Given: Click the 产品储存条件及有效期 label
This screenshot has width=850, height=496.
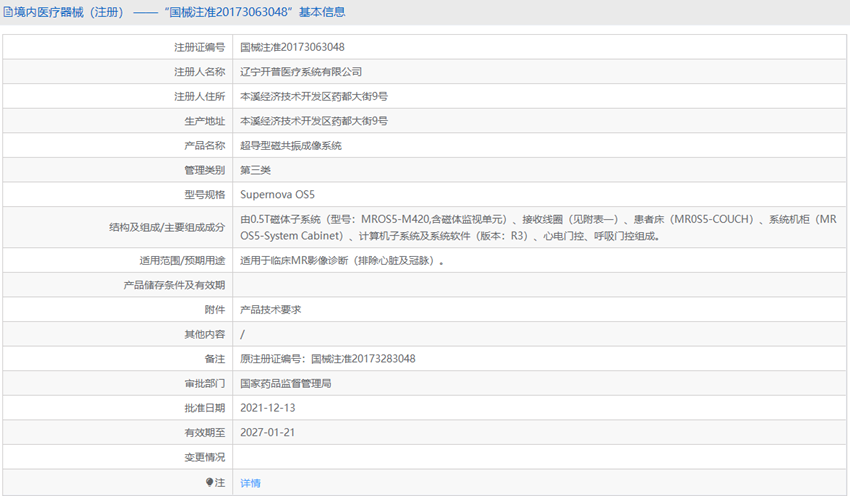Looking at the screenshot, I should [x=174, y=285].
